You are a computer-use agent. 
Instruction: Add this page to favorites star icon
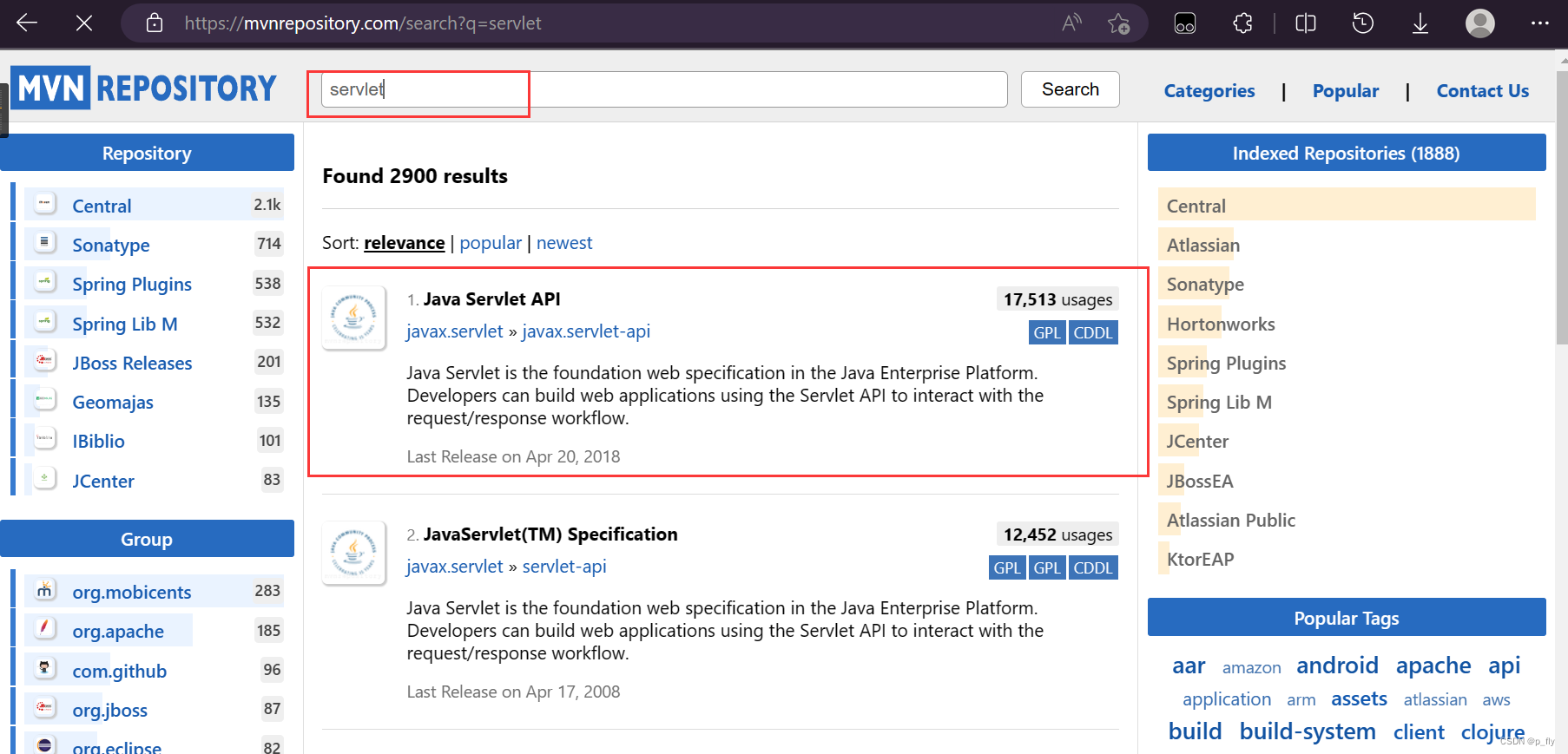(1118, 23)
